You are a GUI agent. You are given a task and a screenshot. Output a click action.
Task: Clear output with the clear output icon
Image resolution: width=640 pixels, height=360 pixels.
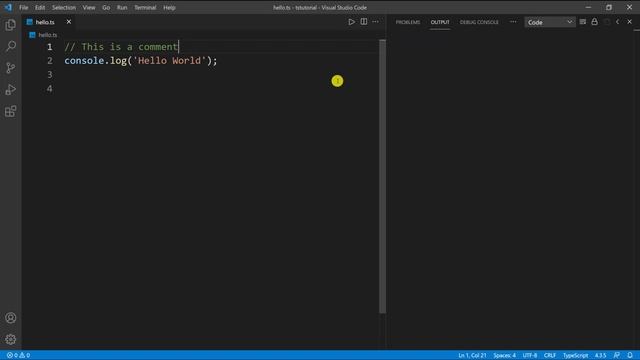(583, 22)
